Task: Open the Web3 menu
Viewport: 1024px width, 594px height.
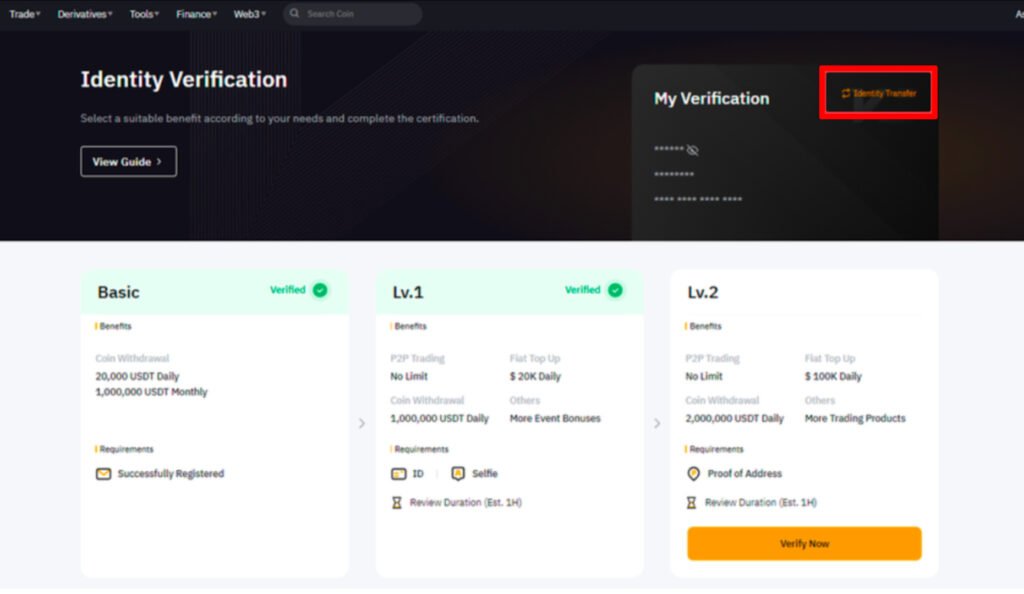Action: coord(249,14)
